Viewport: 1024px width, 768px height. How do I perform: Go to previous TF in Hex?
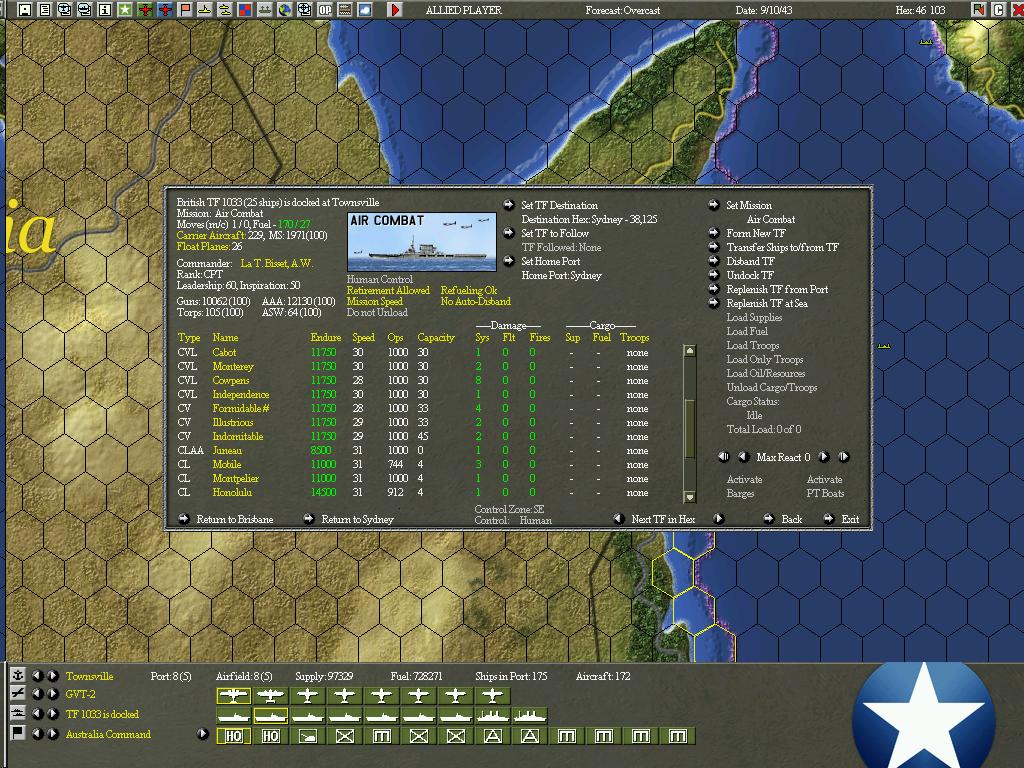pyautogui.click(x=618, y=519)
